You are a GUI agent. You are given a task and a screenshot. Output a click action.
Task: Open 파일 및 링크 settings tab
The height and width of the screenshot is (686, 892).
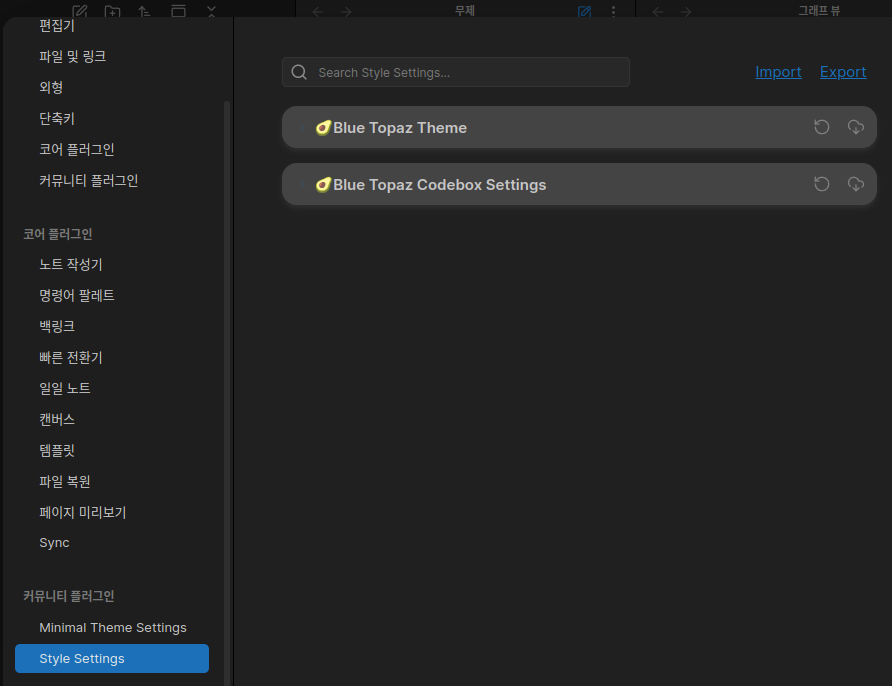112,56
